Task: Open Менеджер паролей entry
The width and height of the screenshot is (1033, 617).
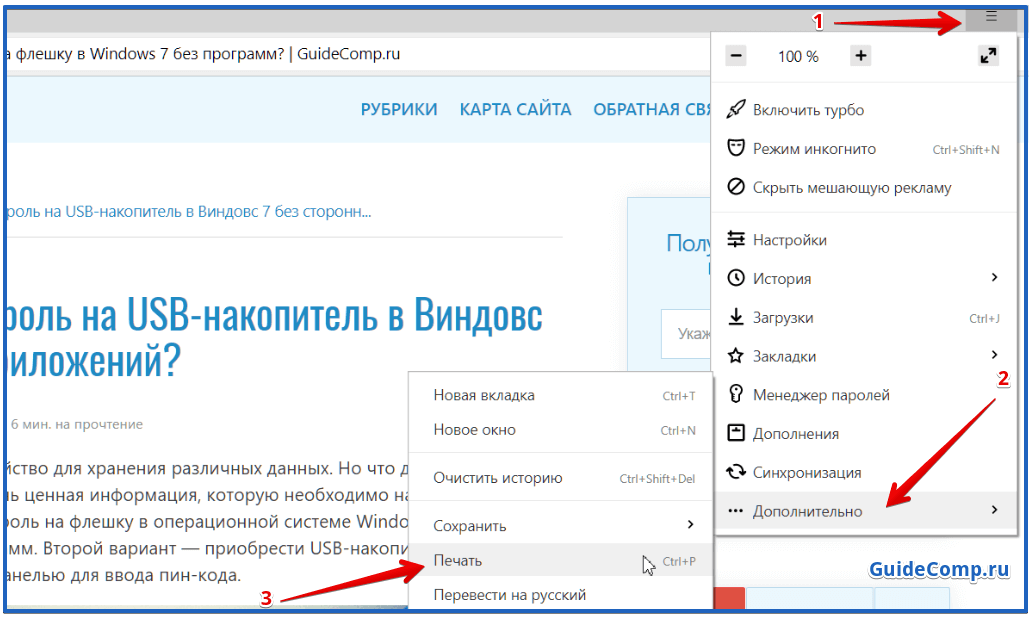Action: (865, 394)
